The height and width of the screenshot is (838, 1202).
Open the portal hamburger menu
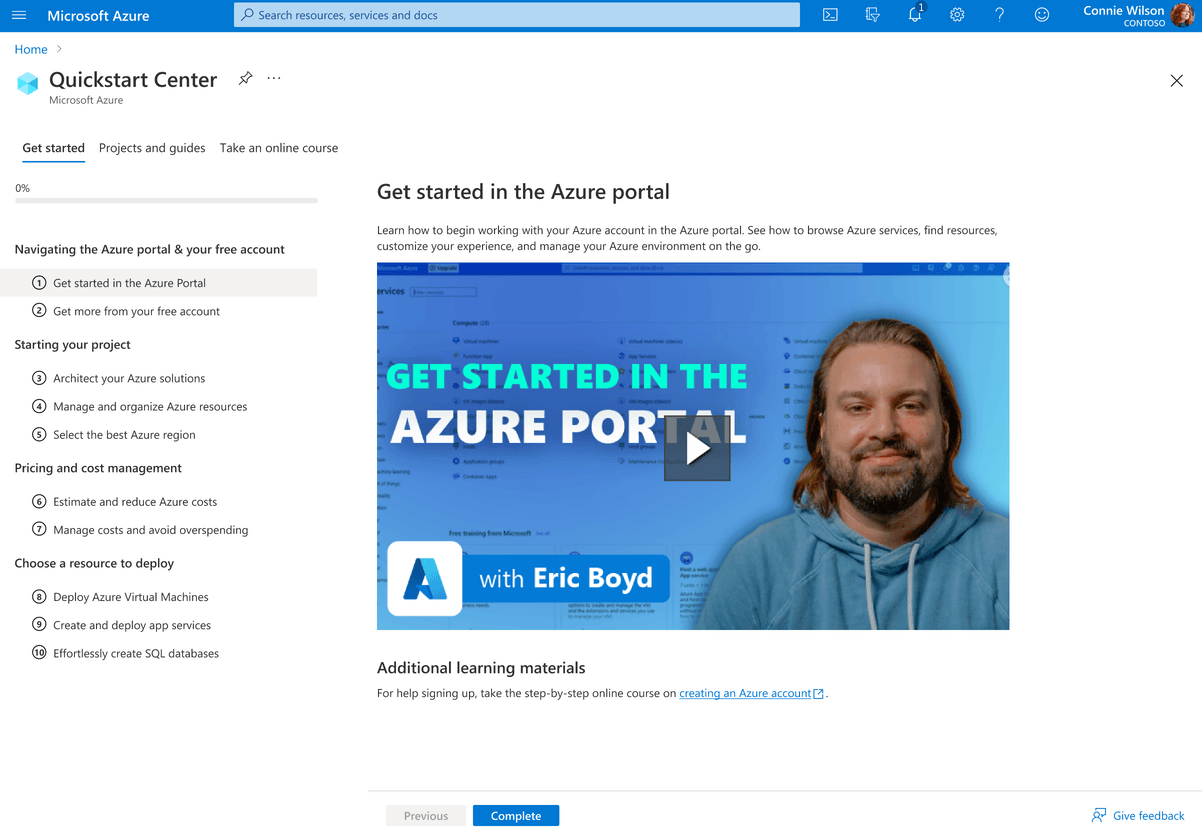coord(18,15)
